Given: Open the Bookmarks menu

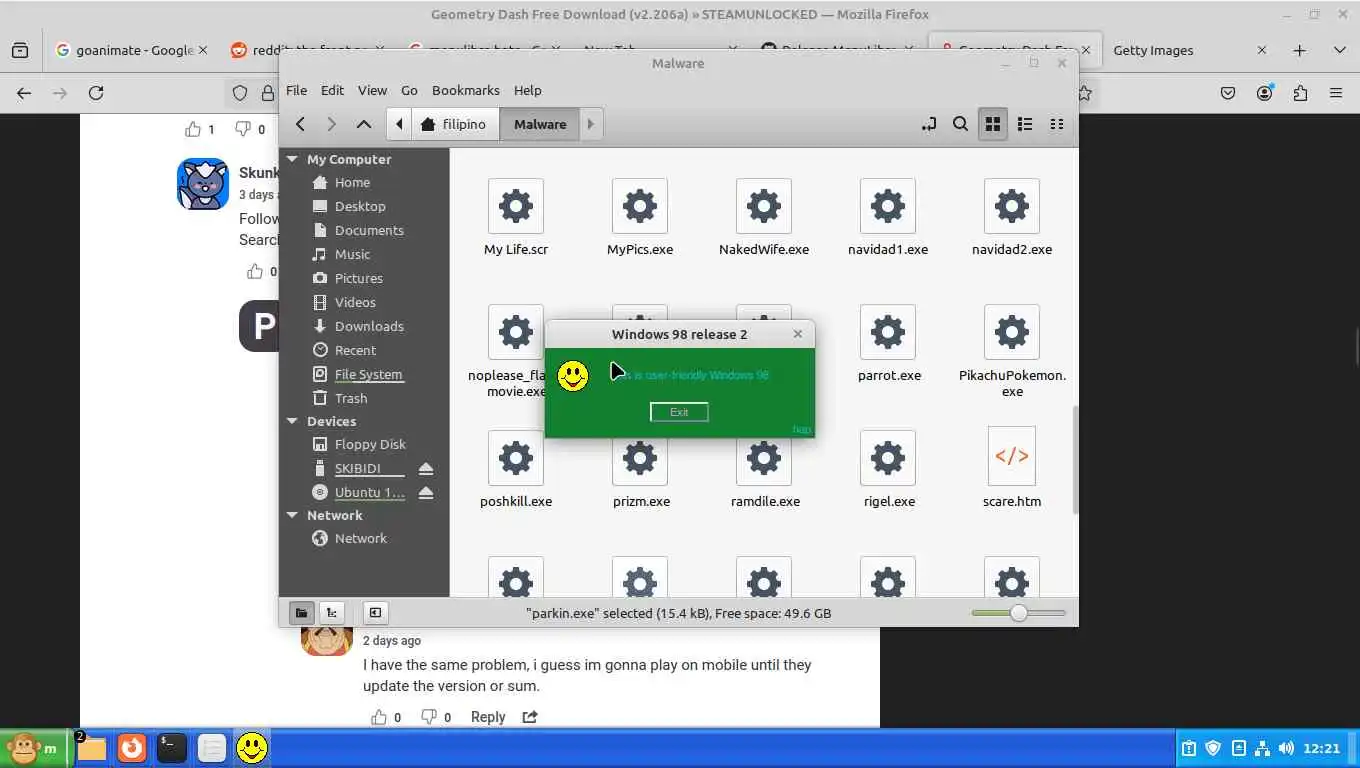Looking at the screenshot, I should 465,90.
